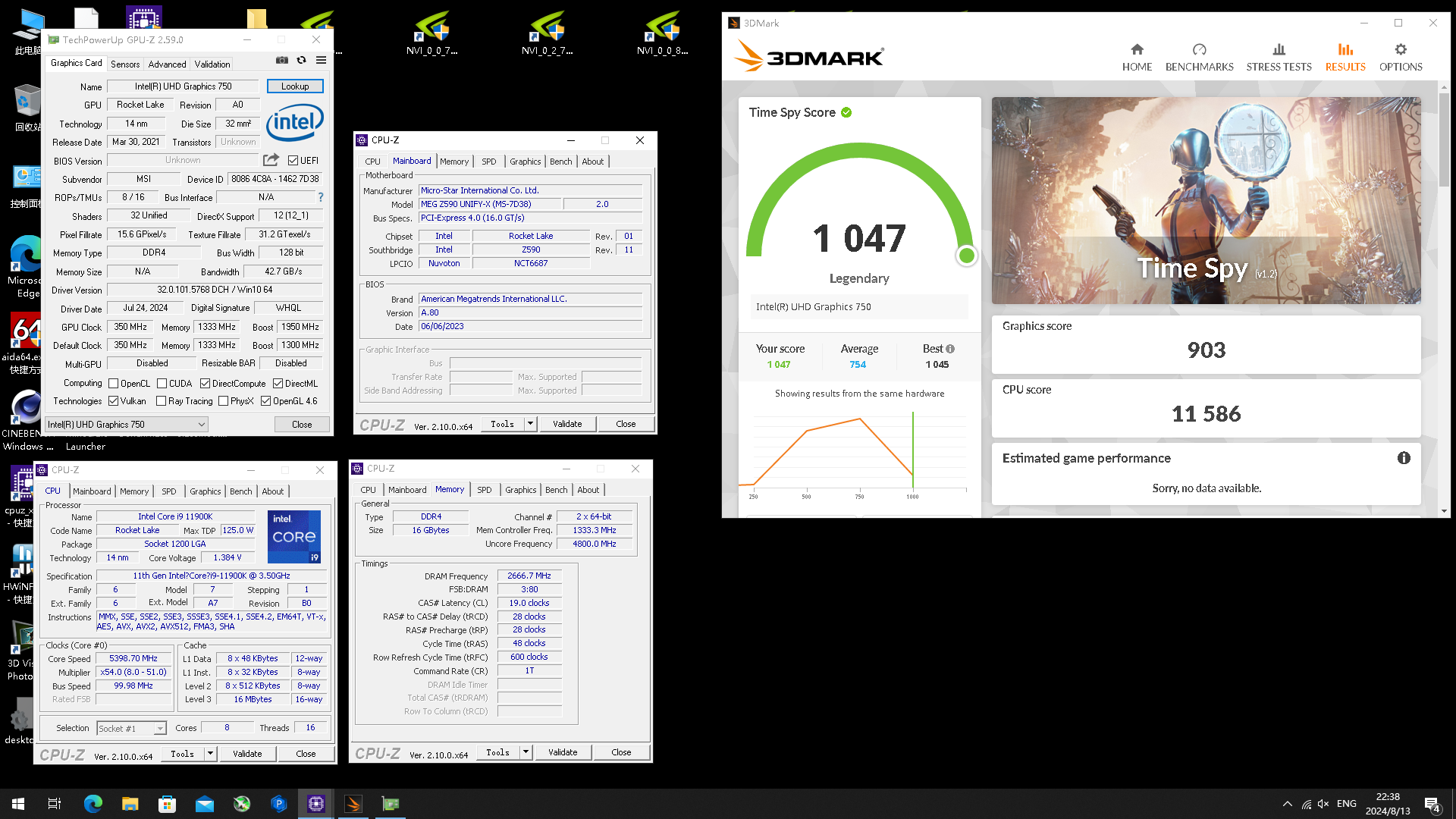Click the 3DMark vertical scrollbar thumb

point(1444,140)
